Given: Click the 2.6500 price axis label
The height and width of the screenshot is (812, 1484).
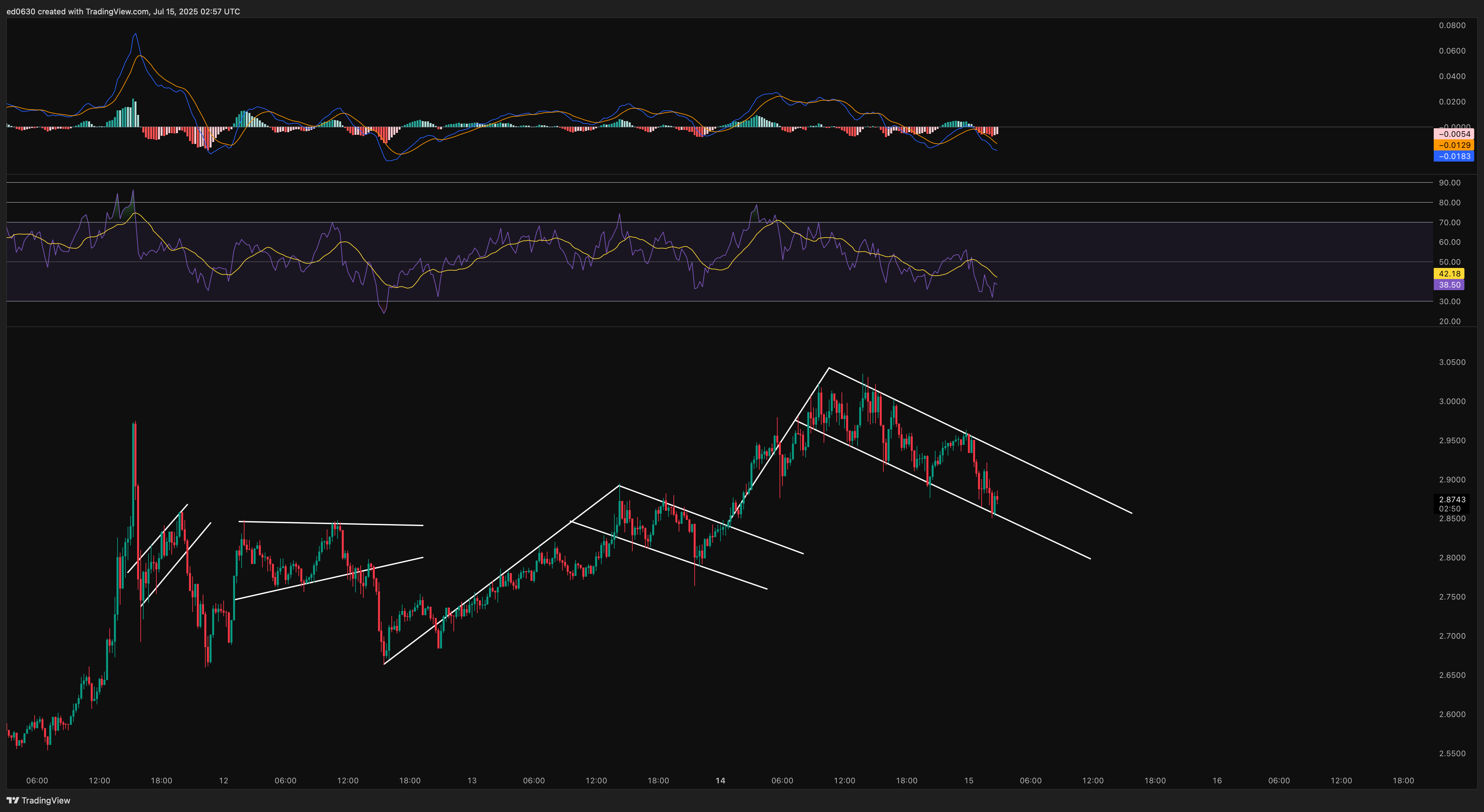Looking at the screenshot, I should (x=1452, y=675).
